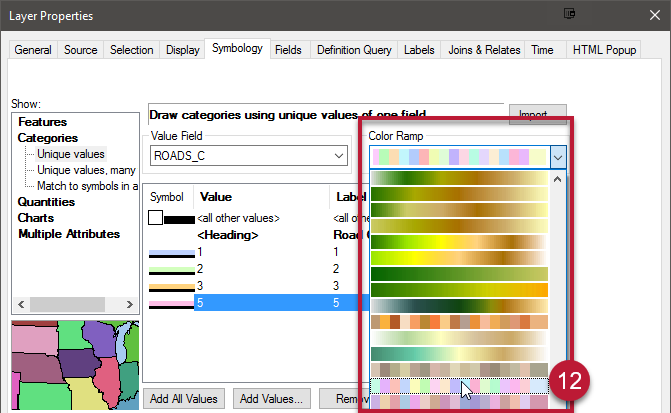Image resolution: width=671 pixels, height=413 pixels.
Task: Choose the gray-dark green-tan ramp
Action: (x=460, y=306)
